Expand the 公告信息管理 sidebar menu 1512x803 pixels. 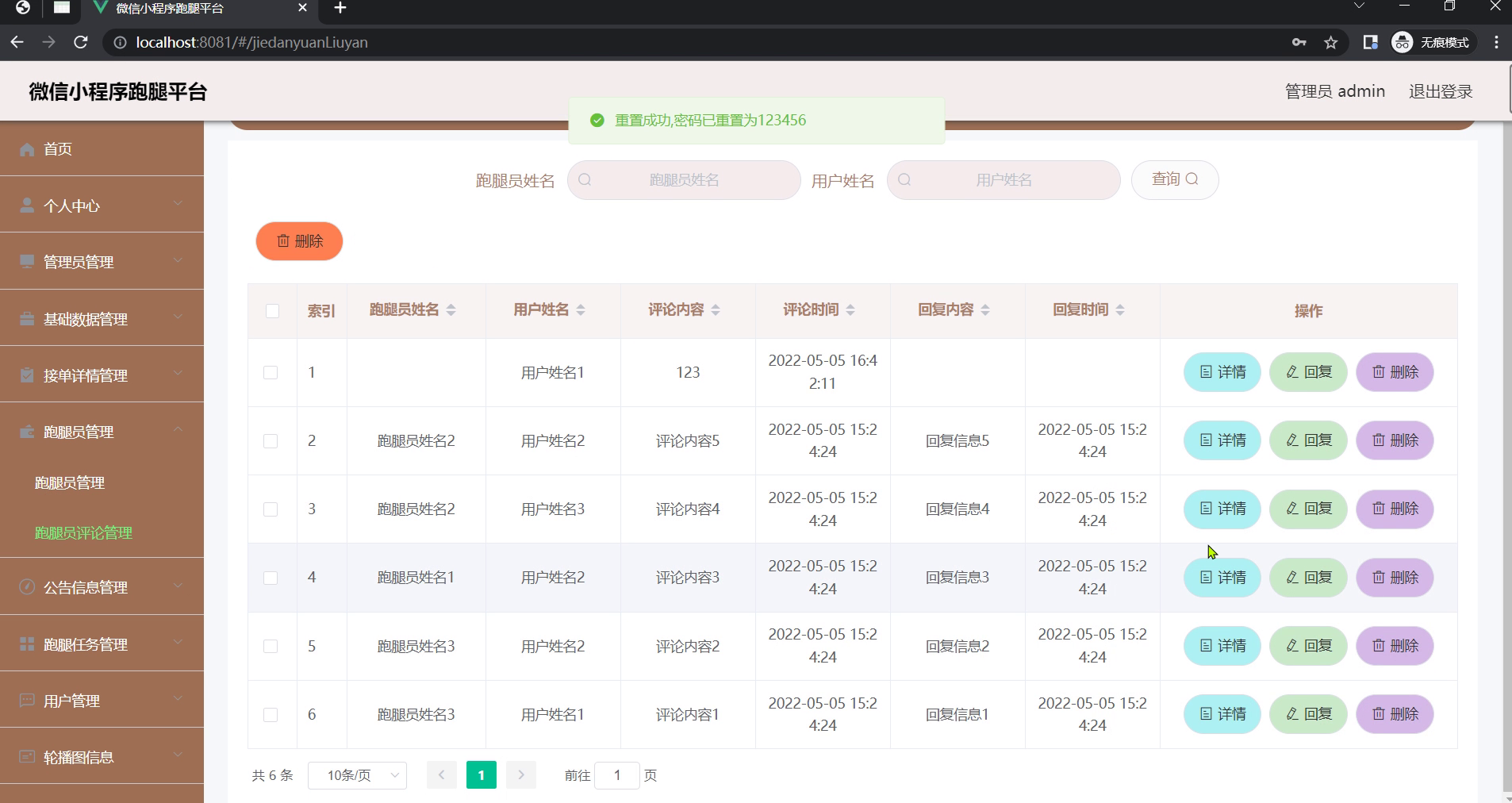tap(102, 587)
